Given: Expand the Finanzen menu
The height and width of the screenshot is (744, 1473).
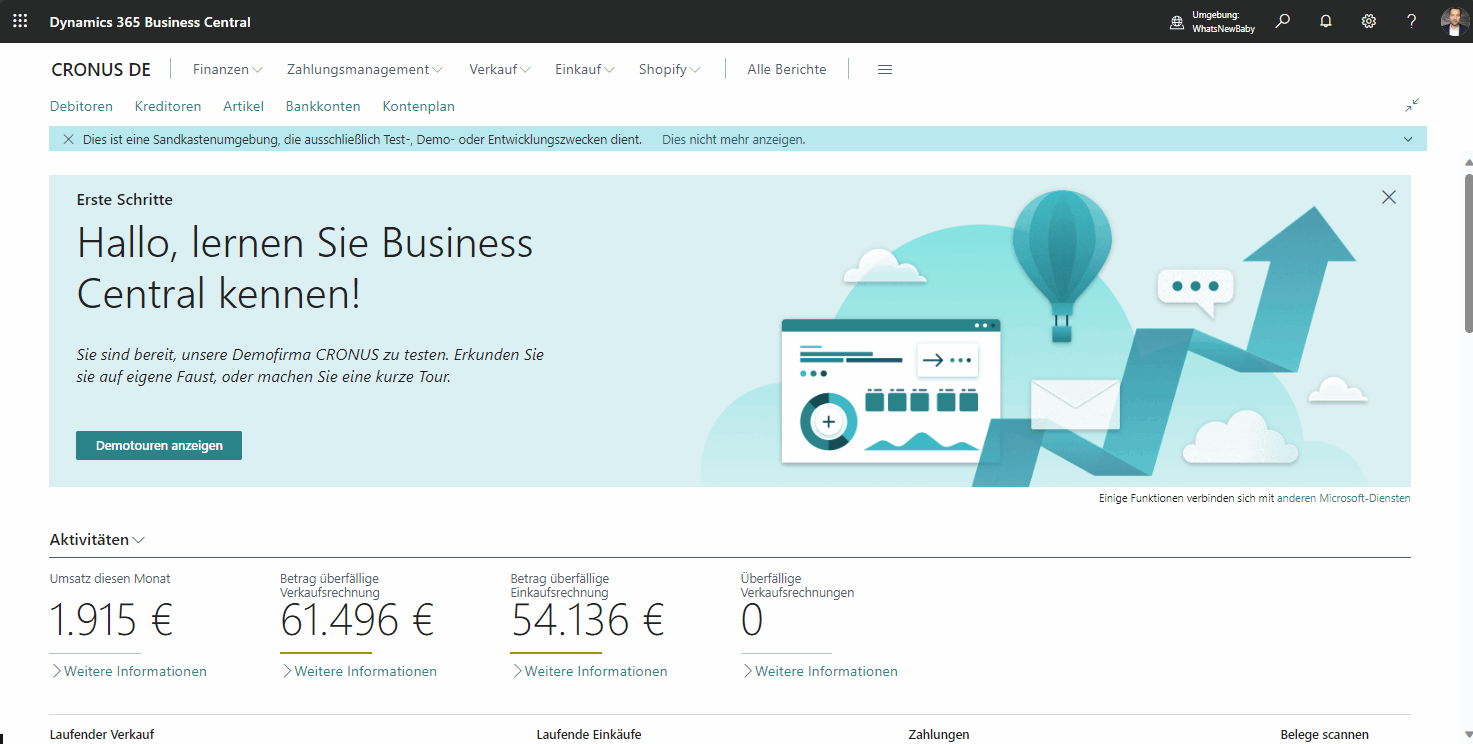Looking at the screenshot, I should click(228, 69).
